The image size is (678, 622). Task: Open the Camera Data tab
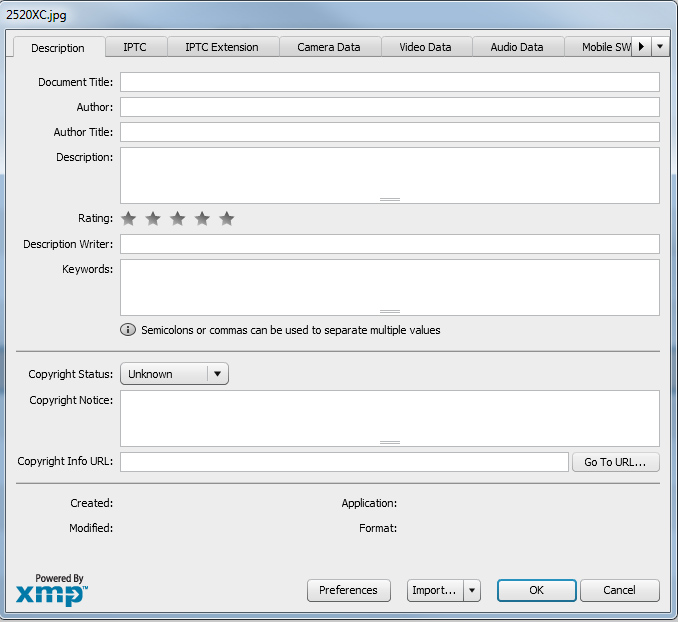click(328, 47)
